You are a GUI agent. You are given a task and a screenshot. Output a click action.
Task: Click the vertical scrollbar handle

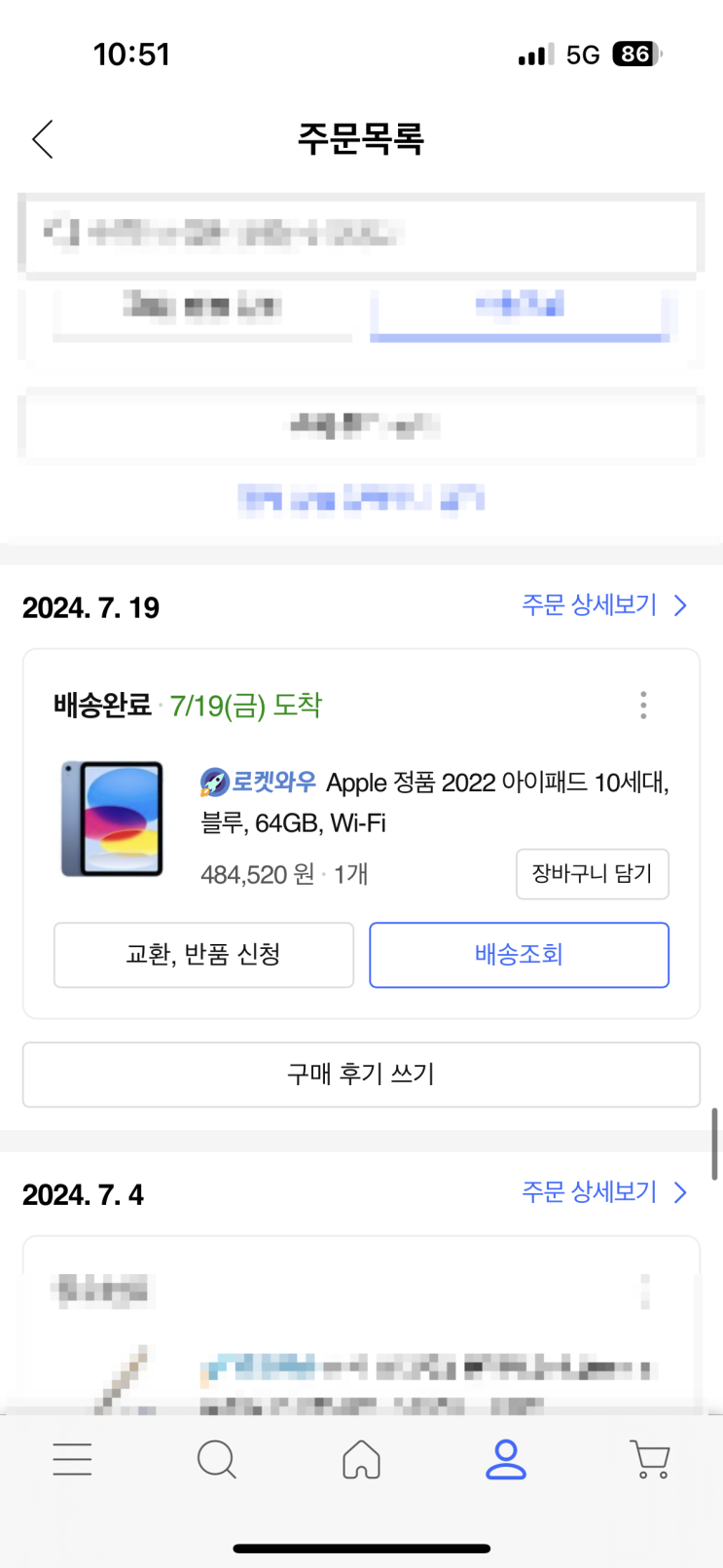[x=715, y=1144]
